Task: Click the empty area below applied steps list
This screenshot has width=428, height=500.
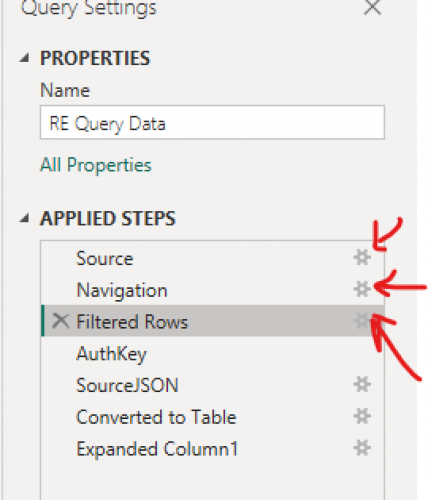Action: click(212, 482)
